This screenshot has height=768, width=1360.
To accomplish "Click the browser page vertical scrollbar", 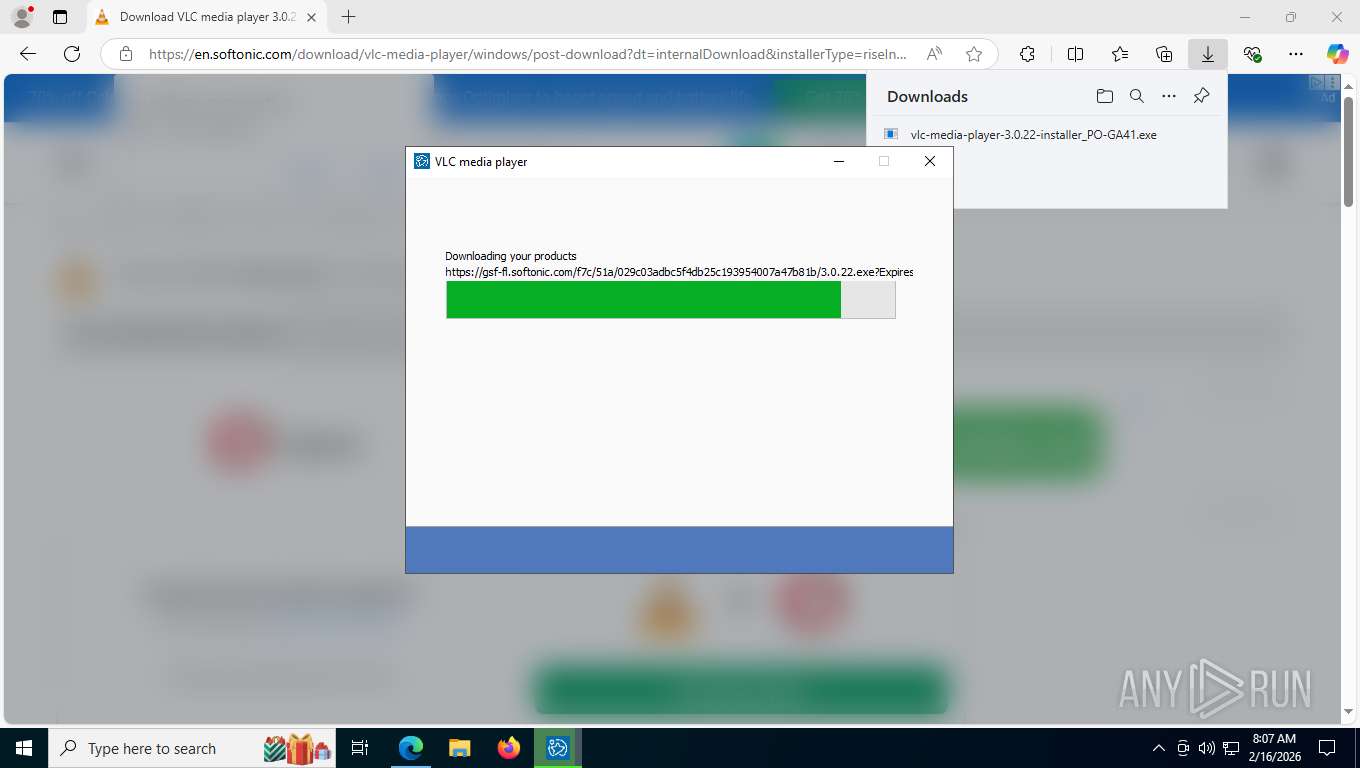I will pyautogui.click(x=1348, y=150).
